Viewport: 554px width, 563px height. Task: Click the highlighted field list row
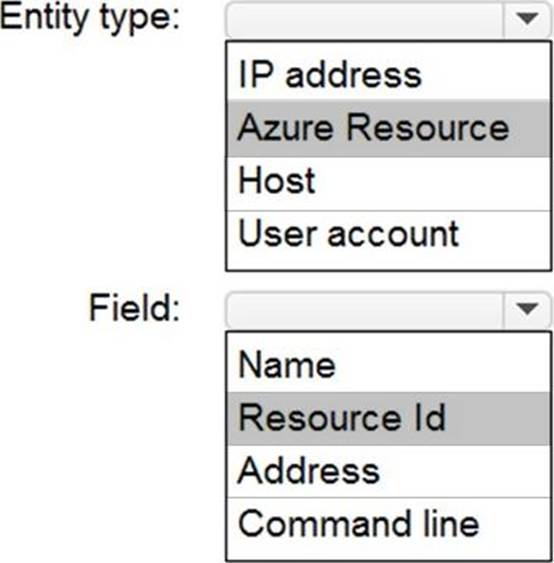click(x=389, y=418)
